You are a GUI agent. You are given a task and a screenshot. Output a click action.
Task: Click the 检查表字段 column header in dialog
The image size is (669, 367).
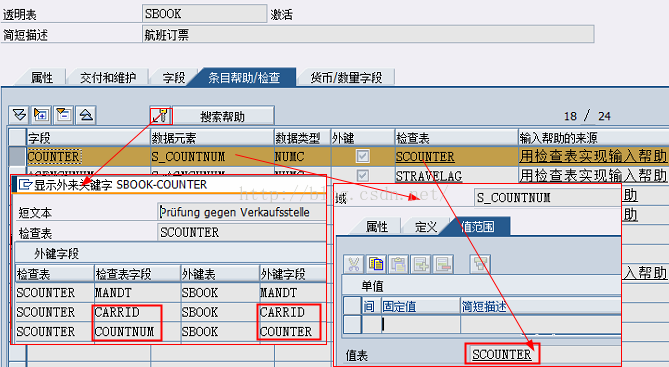(137, 274)
